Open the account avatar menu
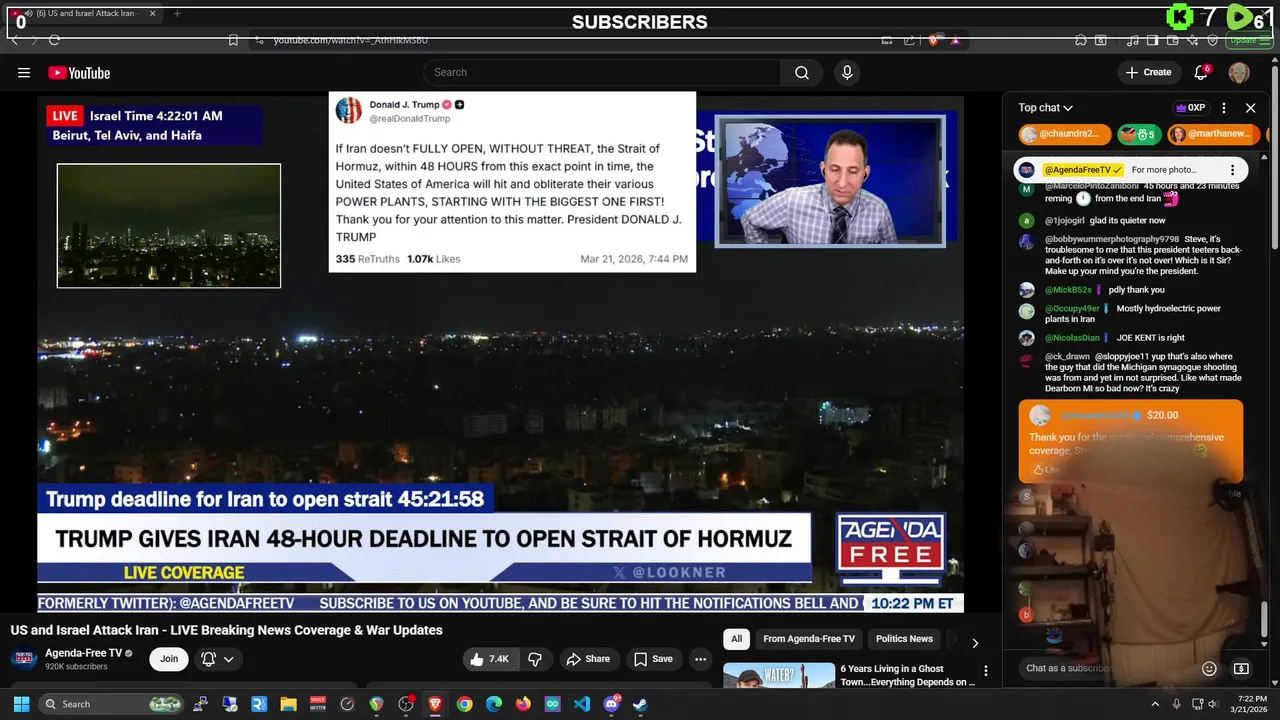This screenshot has width=1280, height=720. point(1239,72)
